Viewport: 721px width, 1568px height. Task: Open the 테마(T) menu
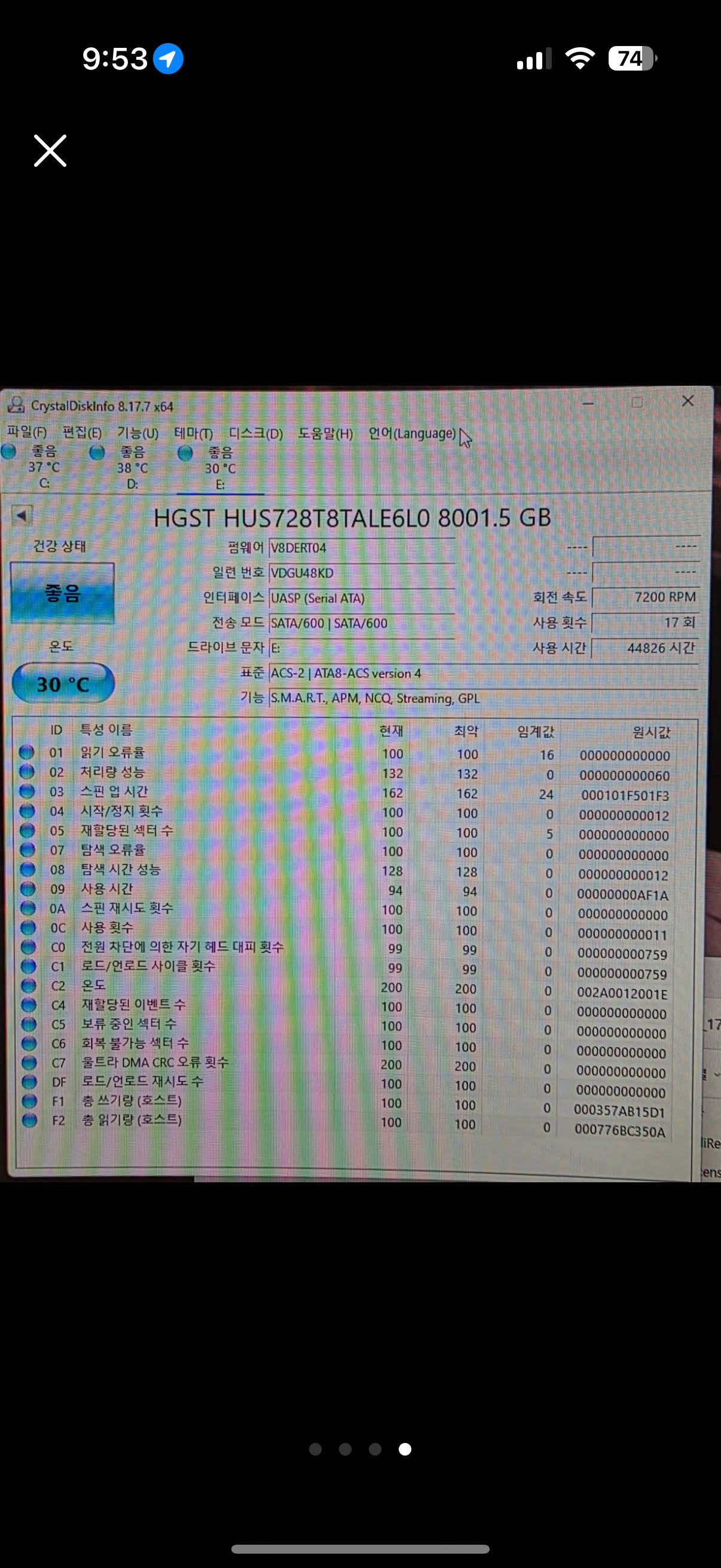coord(194,434)
